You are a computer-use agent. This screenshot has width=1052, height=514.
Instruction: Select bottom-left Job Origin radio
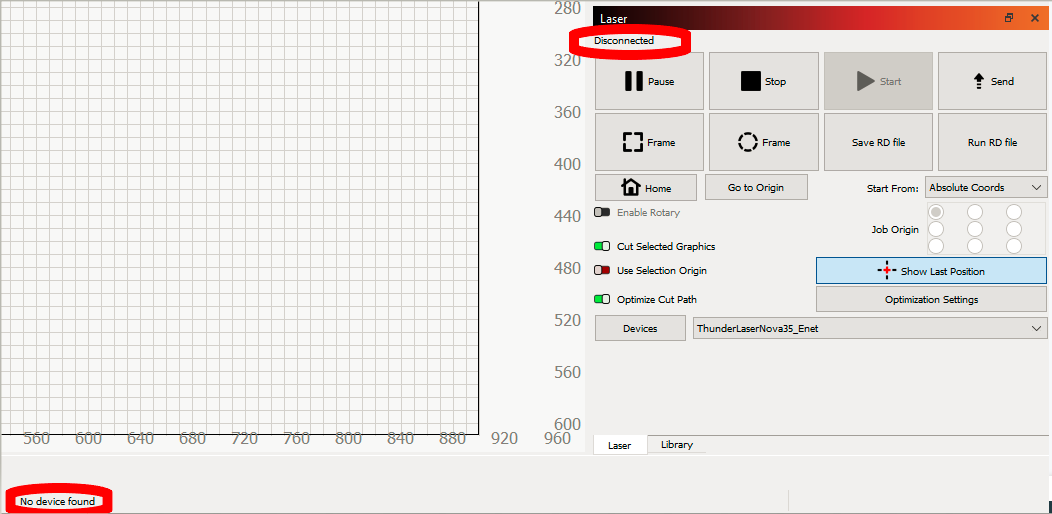(x=936, y=246)
